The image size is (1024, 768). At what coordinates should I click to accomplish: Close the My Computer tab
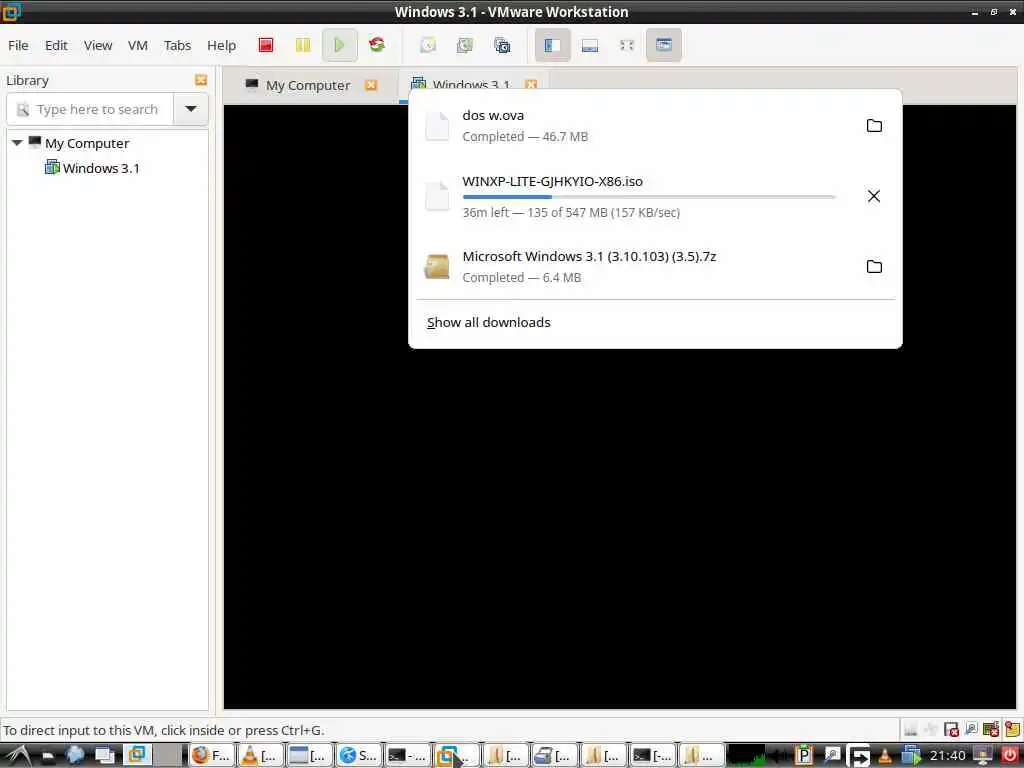pyautogui.click(x=371, y=85)
